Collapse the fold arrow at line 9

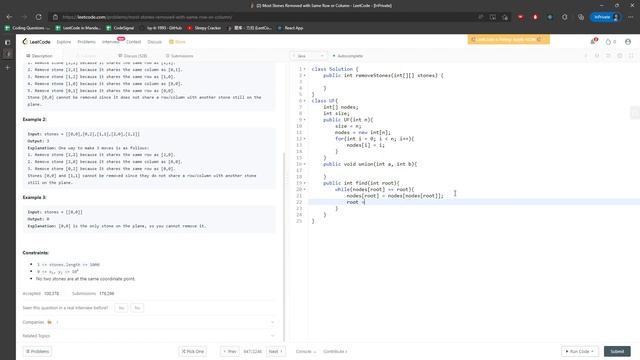click(305, 120)
